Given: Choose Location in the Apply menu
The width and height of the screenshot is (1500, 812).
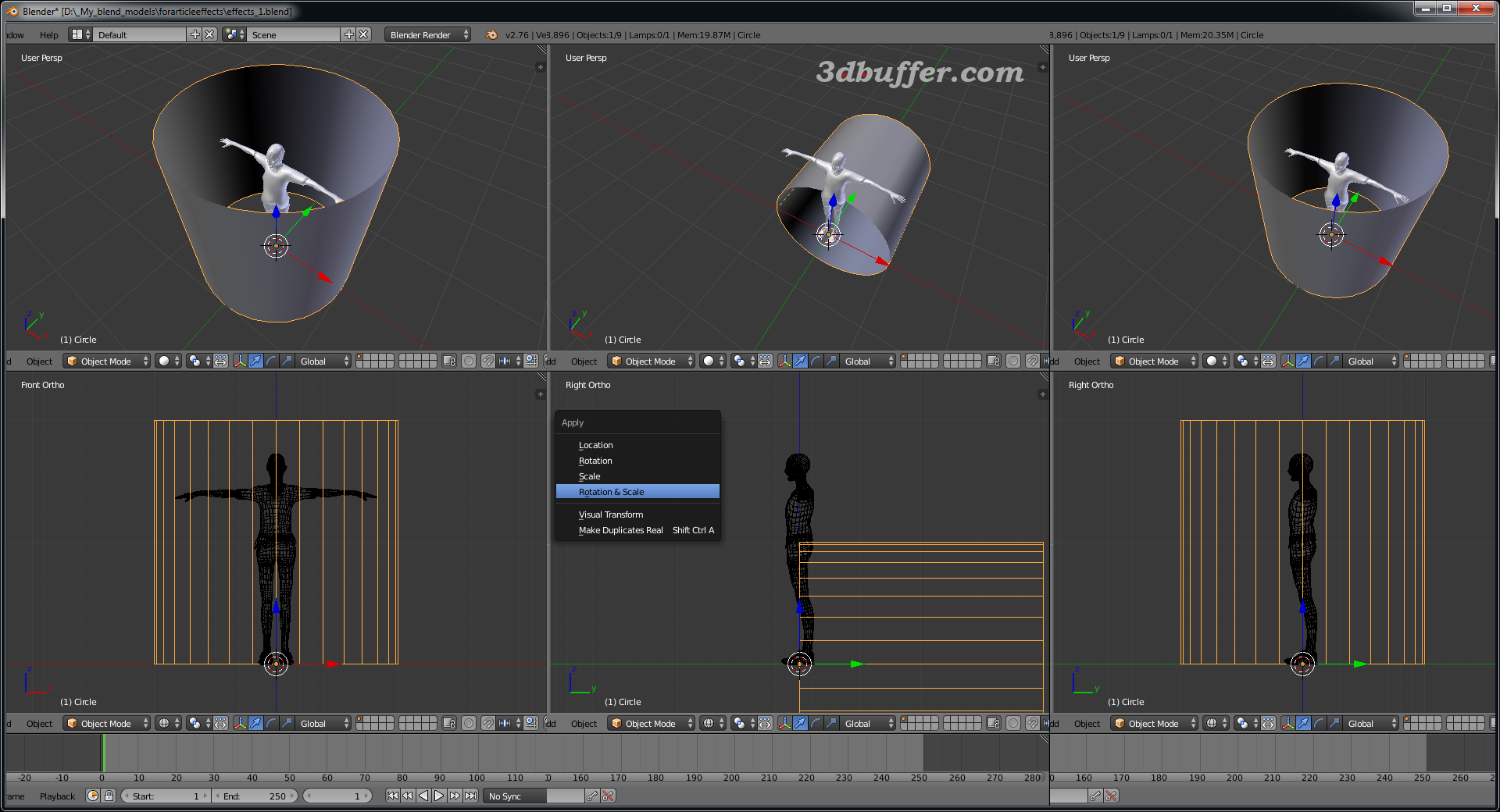Looking at the screenshot, I should [637, 445].
